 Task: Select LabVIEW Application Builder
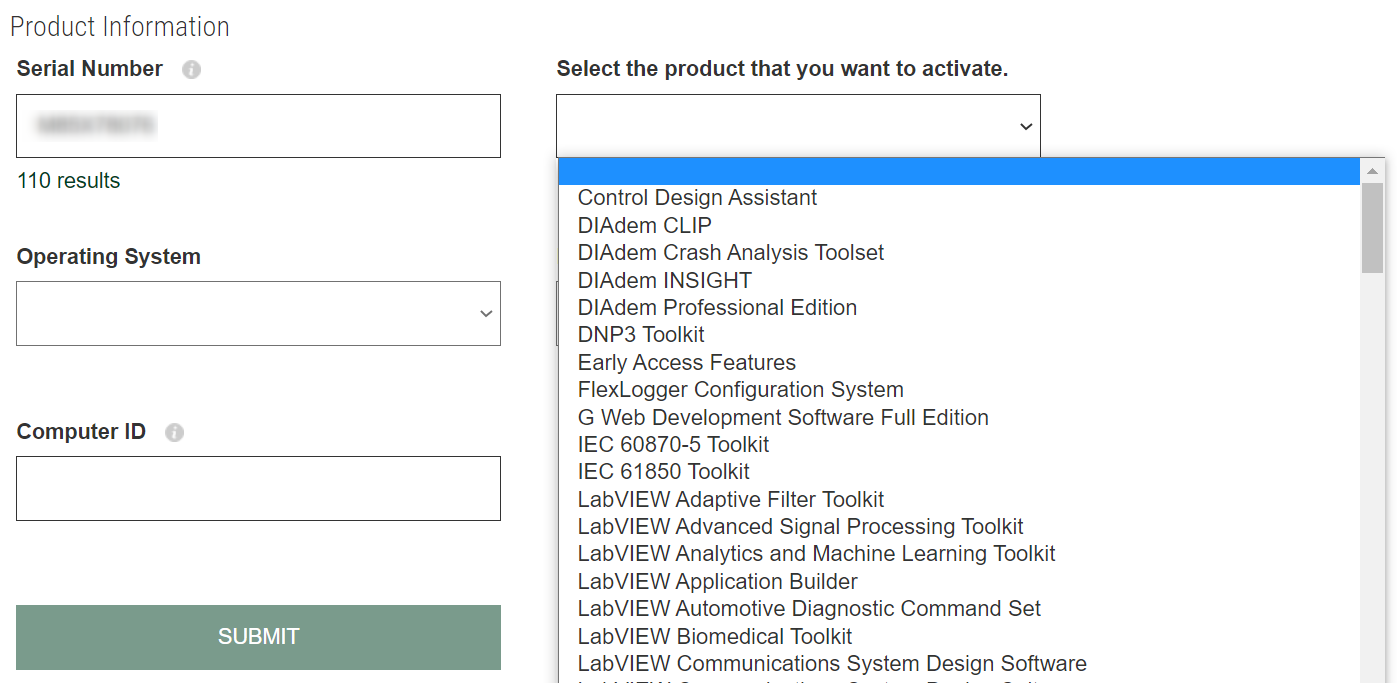tap(959, 582)
